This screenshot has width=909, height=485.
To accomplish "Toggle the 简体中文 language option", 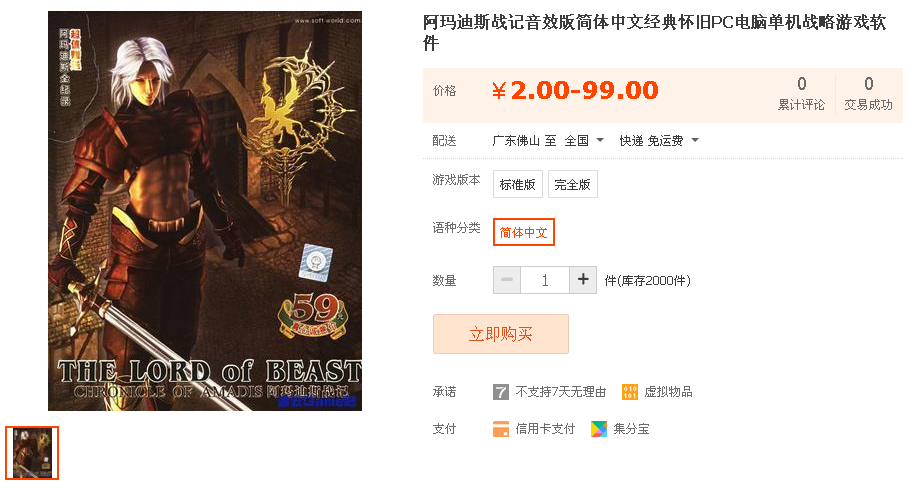I will click(523, 232).
